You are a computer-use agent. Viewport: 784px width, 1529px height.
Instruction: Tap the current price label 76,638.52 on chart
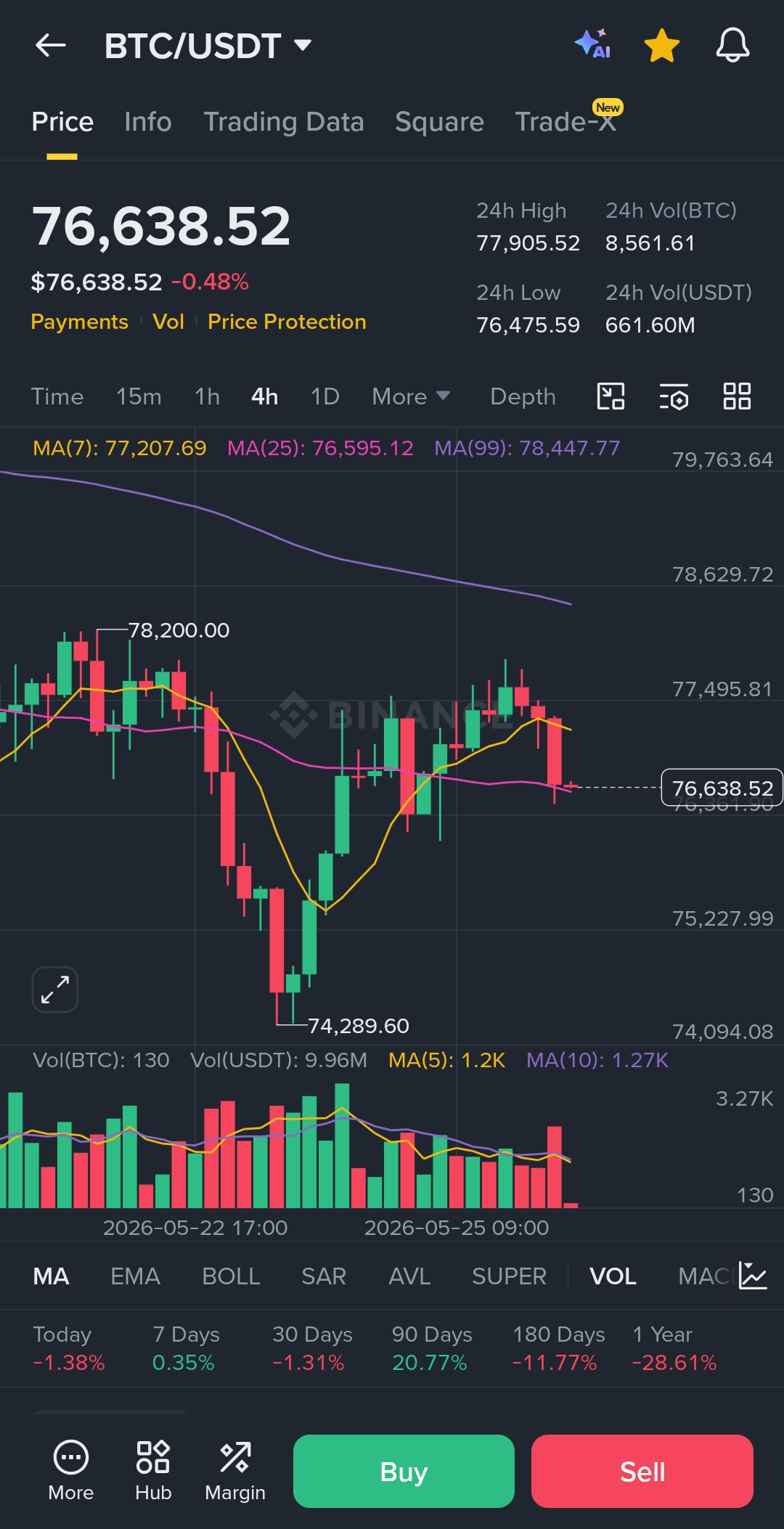click(722, 788)
